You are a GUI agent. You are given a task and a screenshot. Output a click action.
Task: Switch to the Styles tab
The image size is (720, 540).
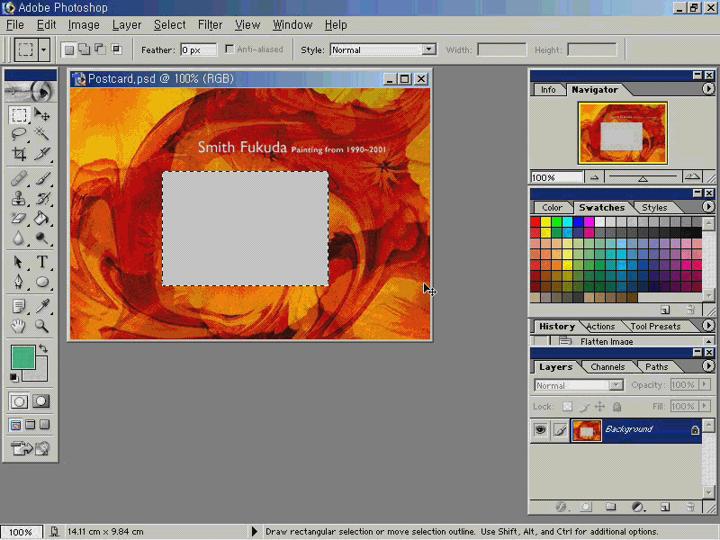(654, 208)
